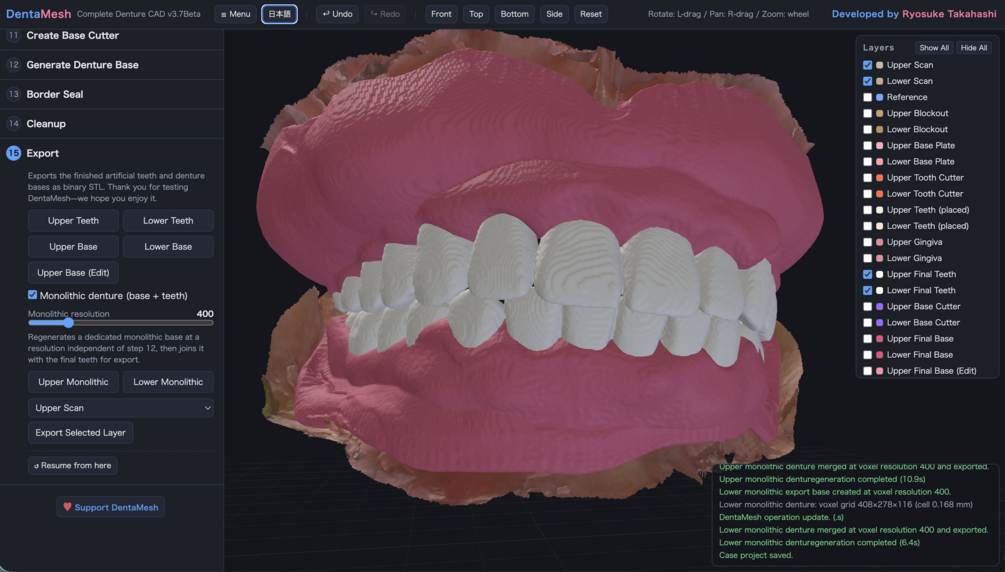Click the Ryosuke Takahashi developer credit

pos(949,14)
